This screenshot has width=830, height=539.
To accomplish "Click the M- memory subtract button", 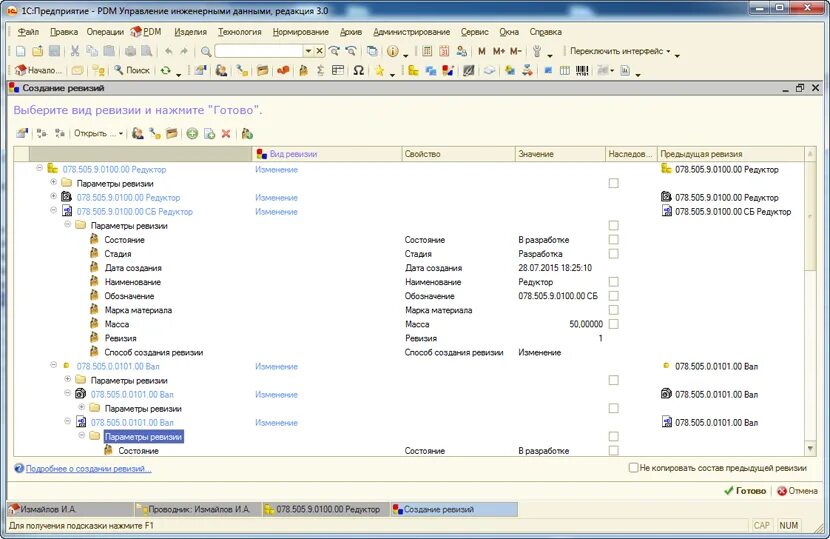I will click(516, 51).
